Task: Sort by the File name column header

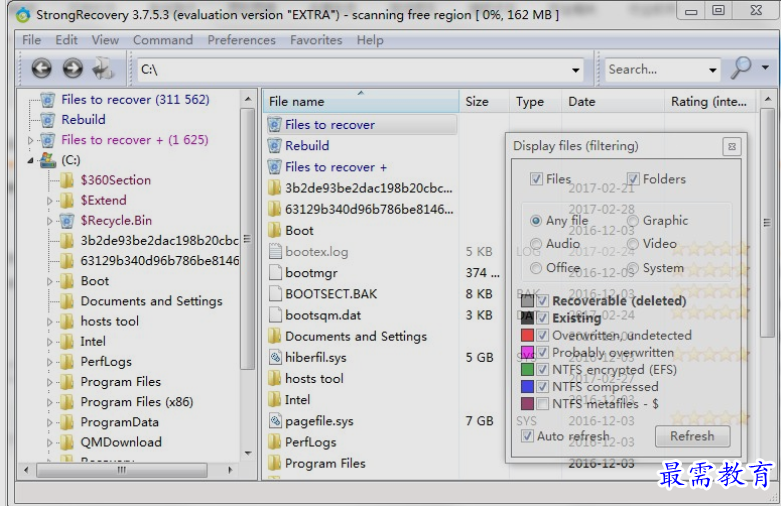Action: pyautogui.click(x=361, y=102)
